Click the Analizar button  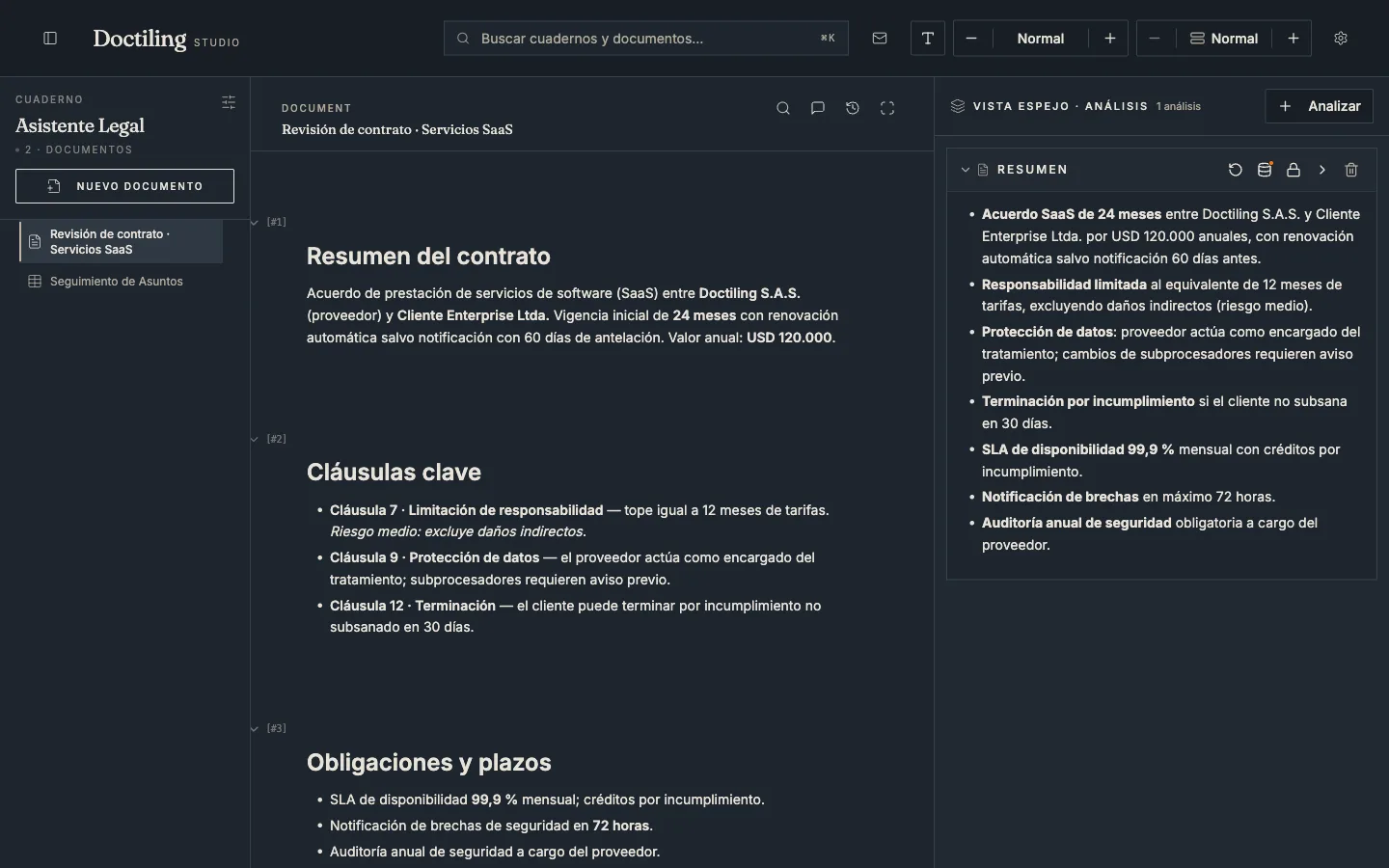(x=1319, y=106)
